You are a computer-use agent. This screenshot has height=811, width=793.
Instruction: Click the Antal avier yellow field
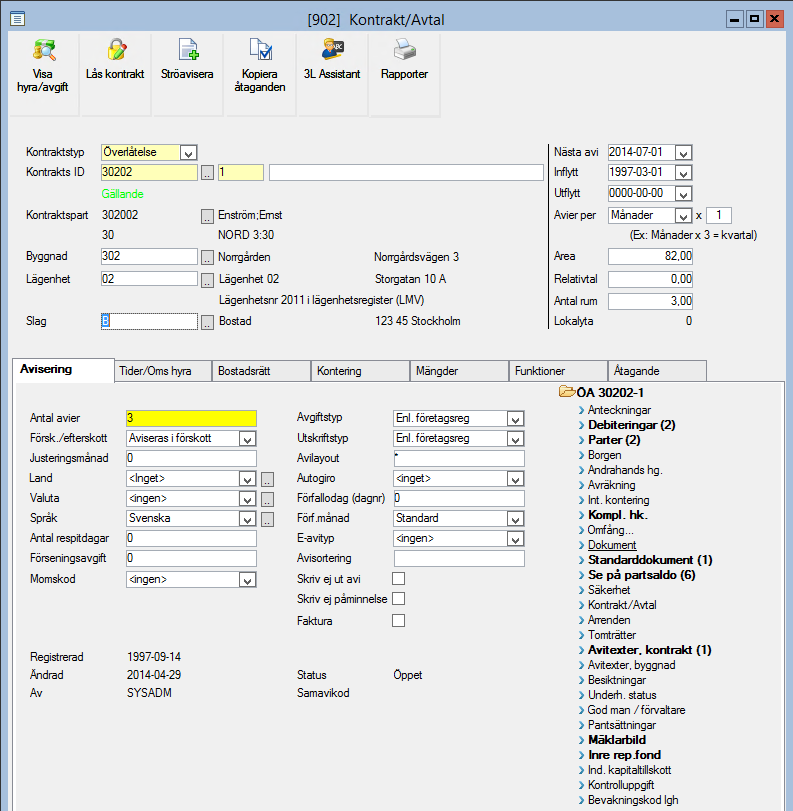tap(191, 418)
